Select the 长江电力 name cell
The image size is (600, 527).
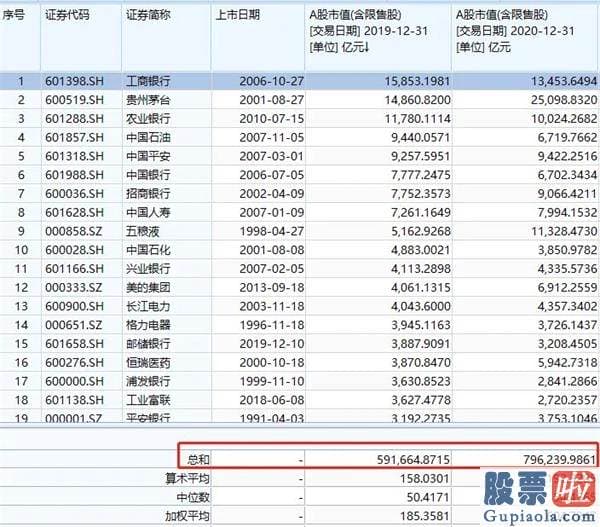[148, 306]
